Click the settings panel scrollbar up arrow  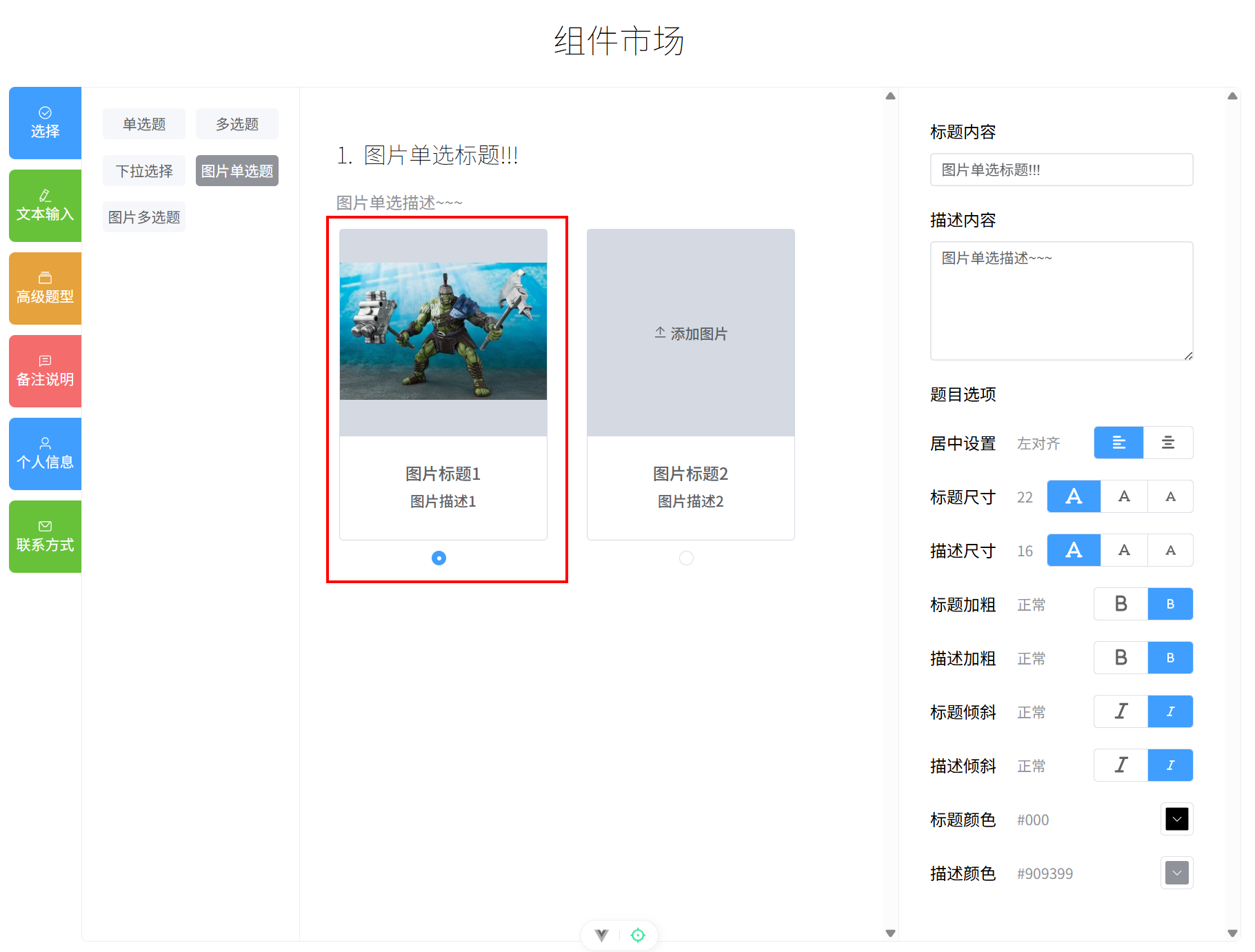point(1232,96)
